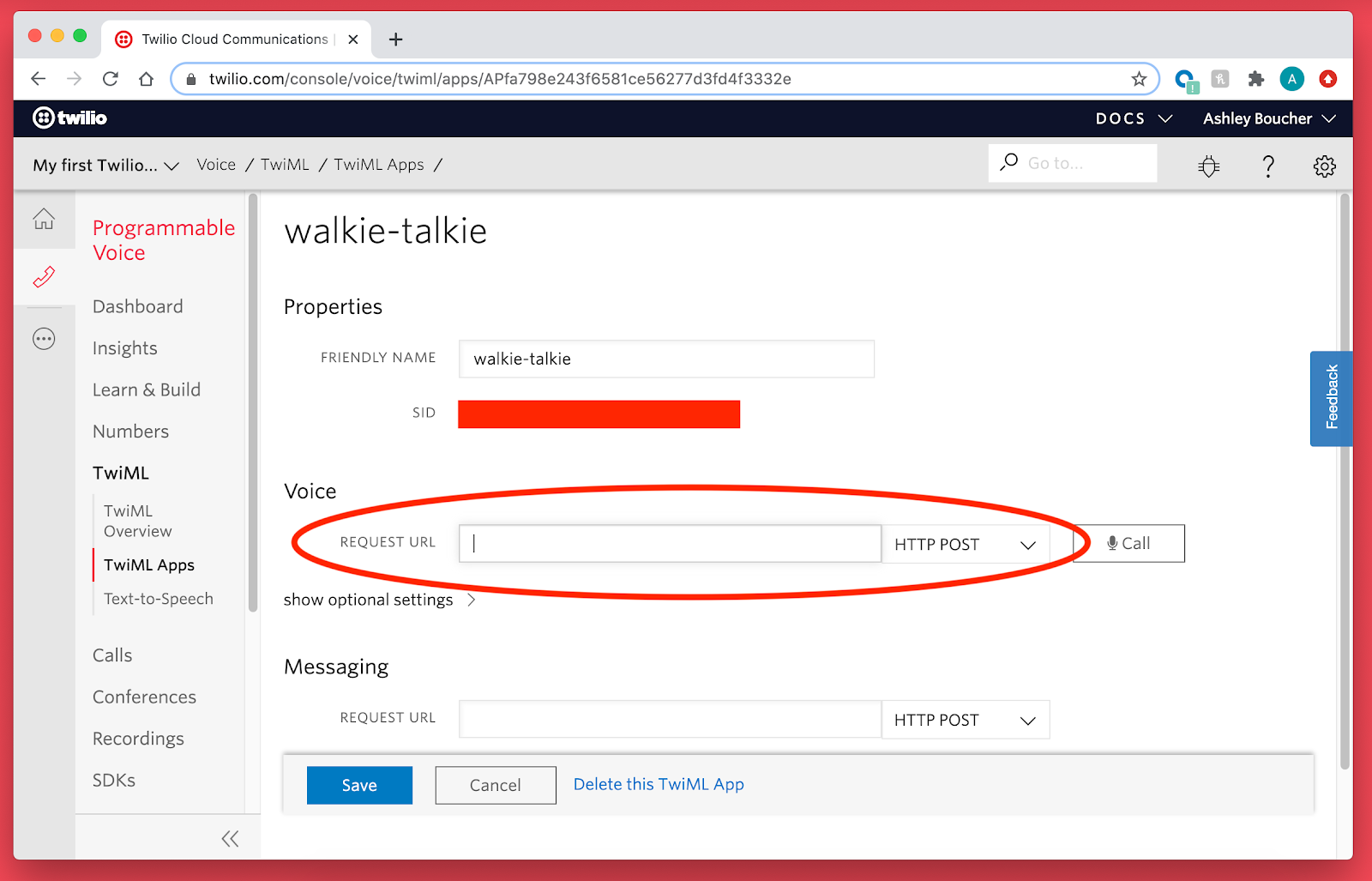Open the DOCS dropdown menu
The height and width of the screenshot is (881, 1372).
1134,118
